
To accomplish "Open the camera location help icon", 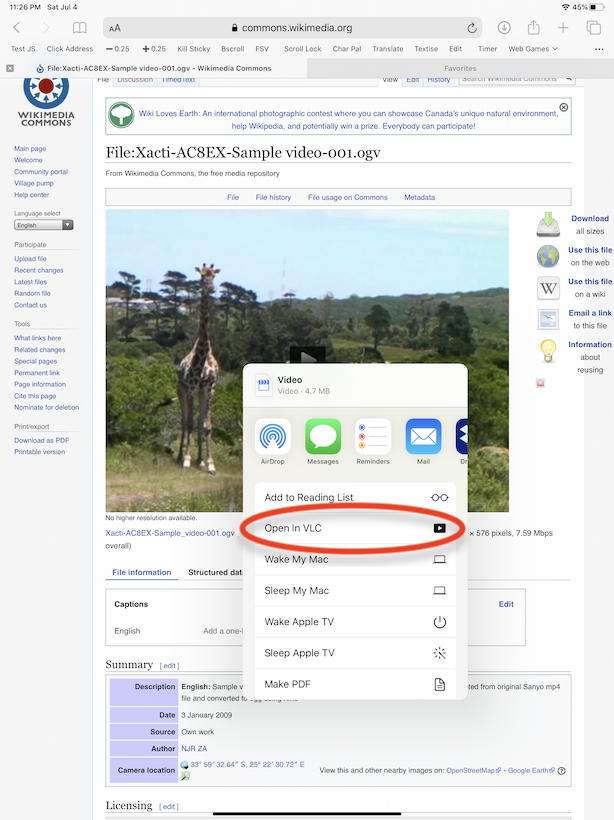I will 561,771.
